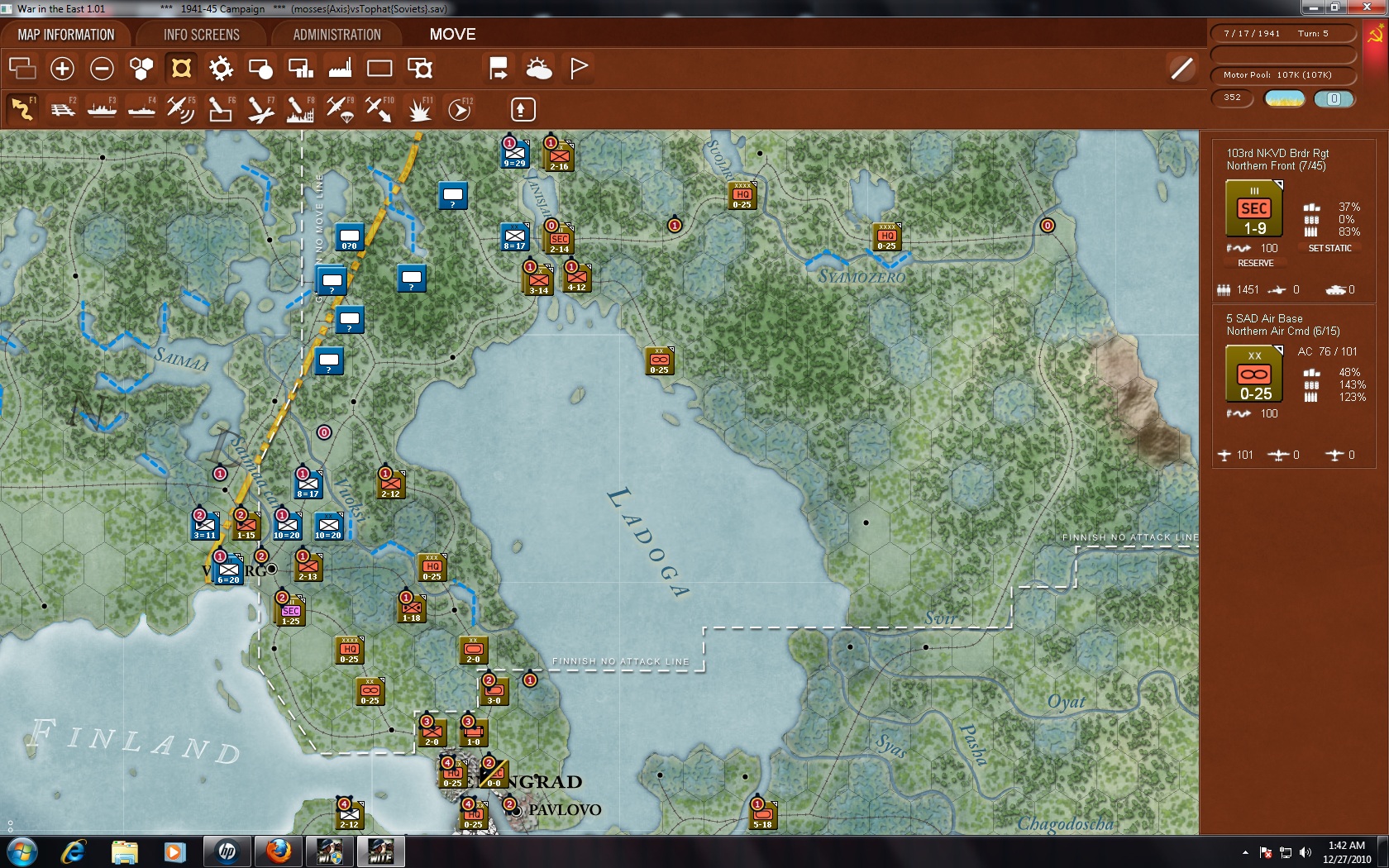Click the diagonal line icon in toolbar
1389x868 pixels.
tap(1181, 68)
